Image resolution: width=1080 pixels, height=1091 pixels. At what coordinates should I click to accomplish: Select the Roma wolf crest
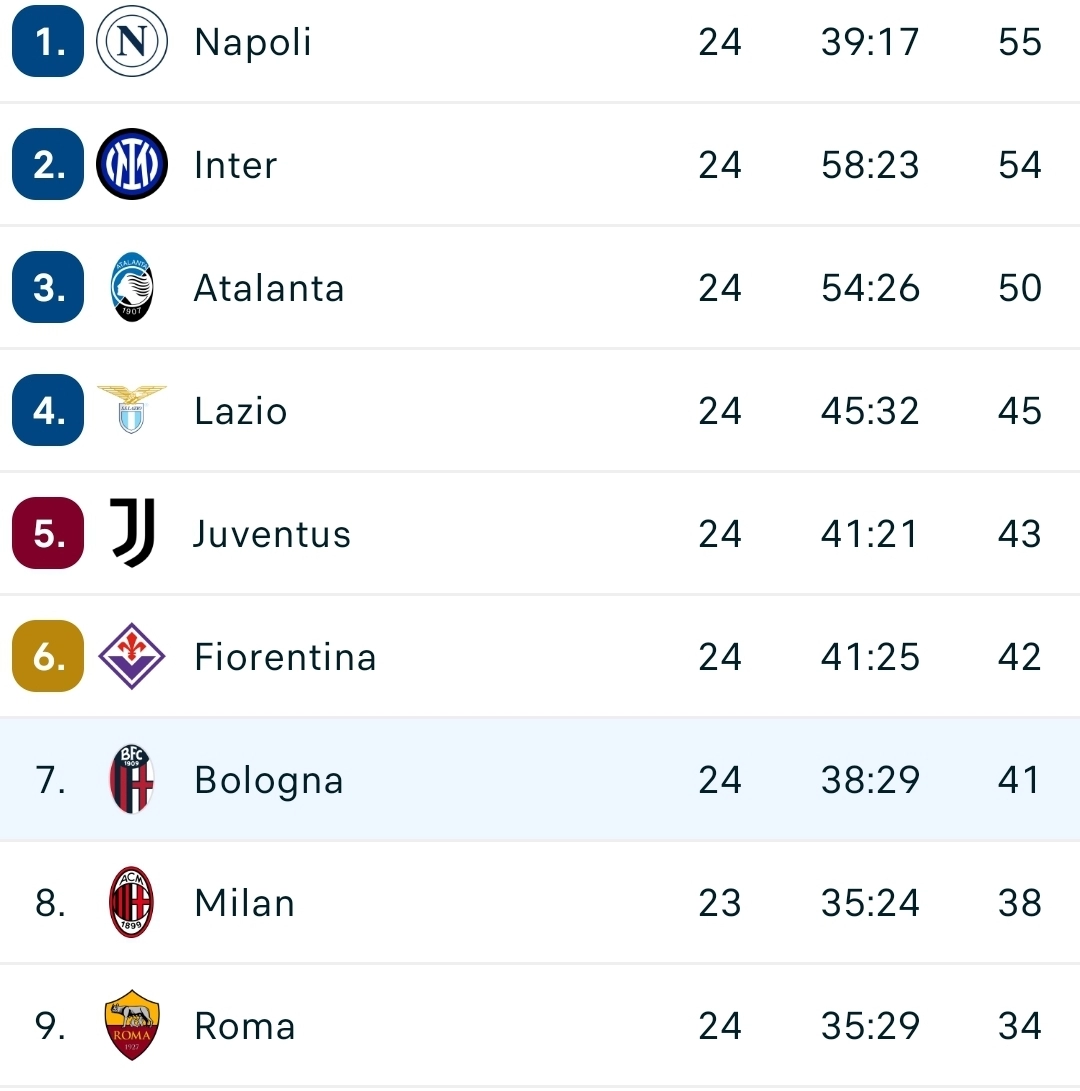132,1026
